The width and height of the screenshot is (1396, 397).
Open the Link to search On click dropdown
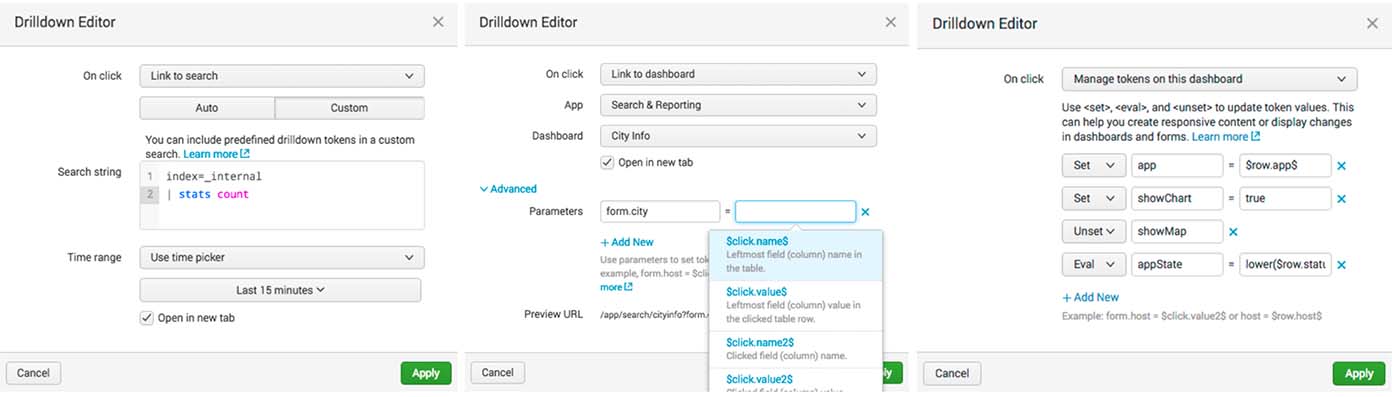click(x=282, y=76)
